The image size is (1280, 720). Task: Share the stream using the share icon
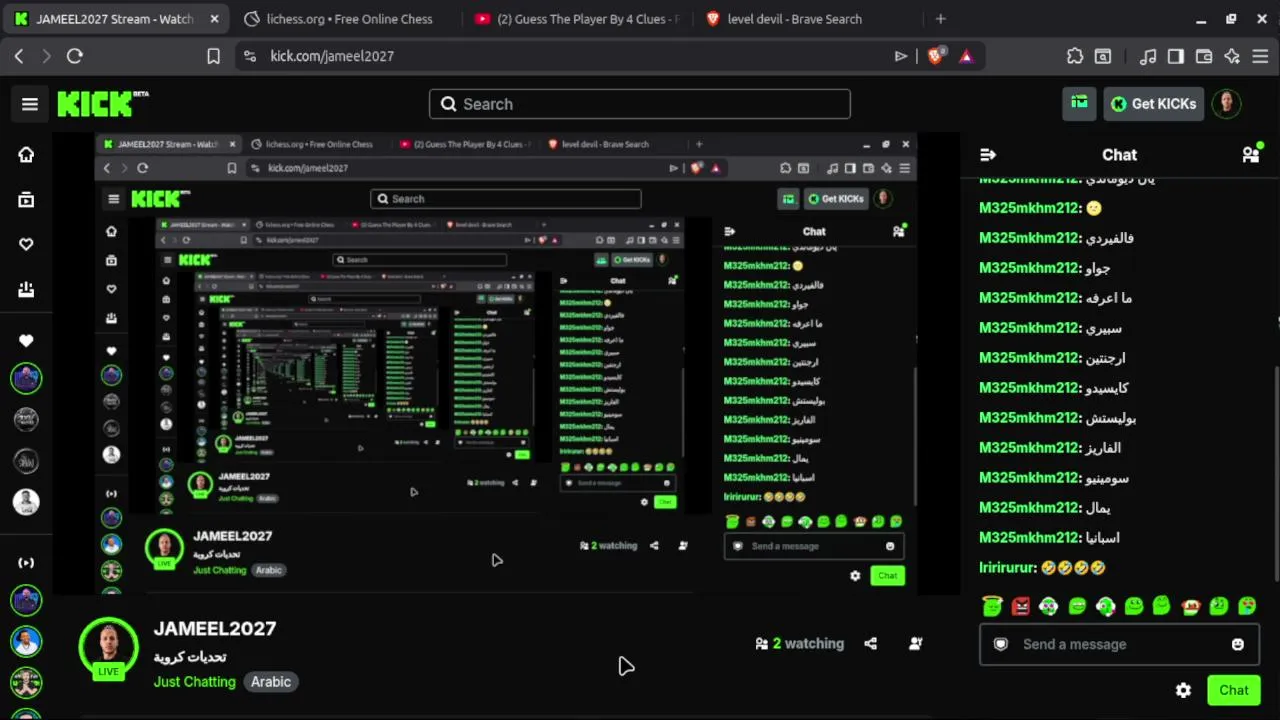click(870, 644)
